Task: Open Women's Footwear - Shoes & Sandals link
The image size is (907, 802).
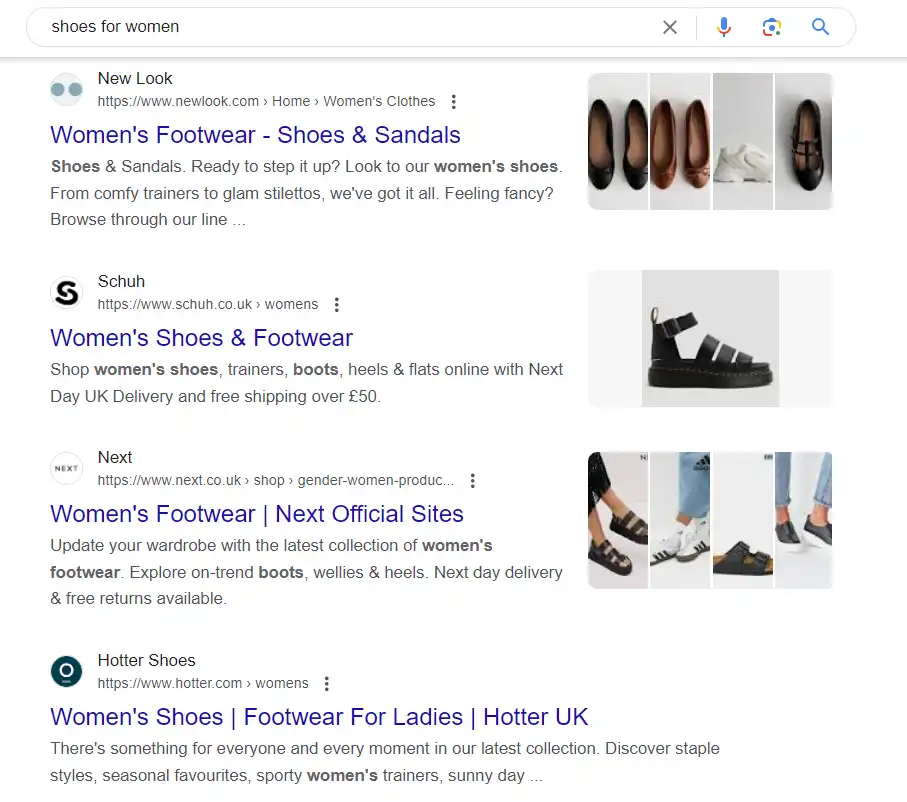Action: [255, 135]
